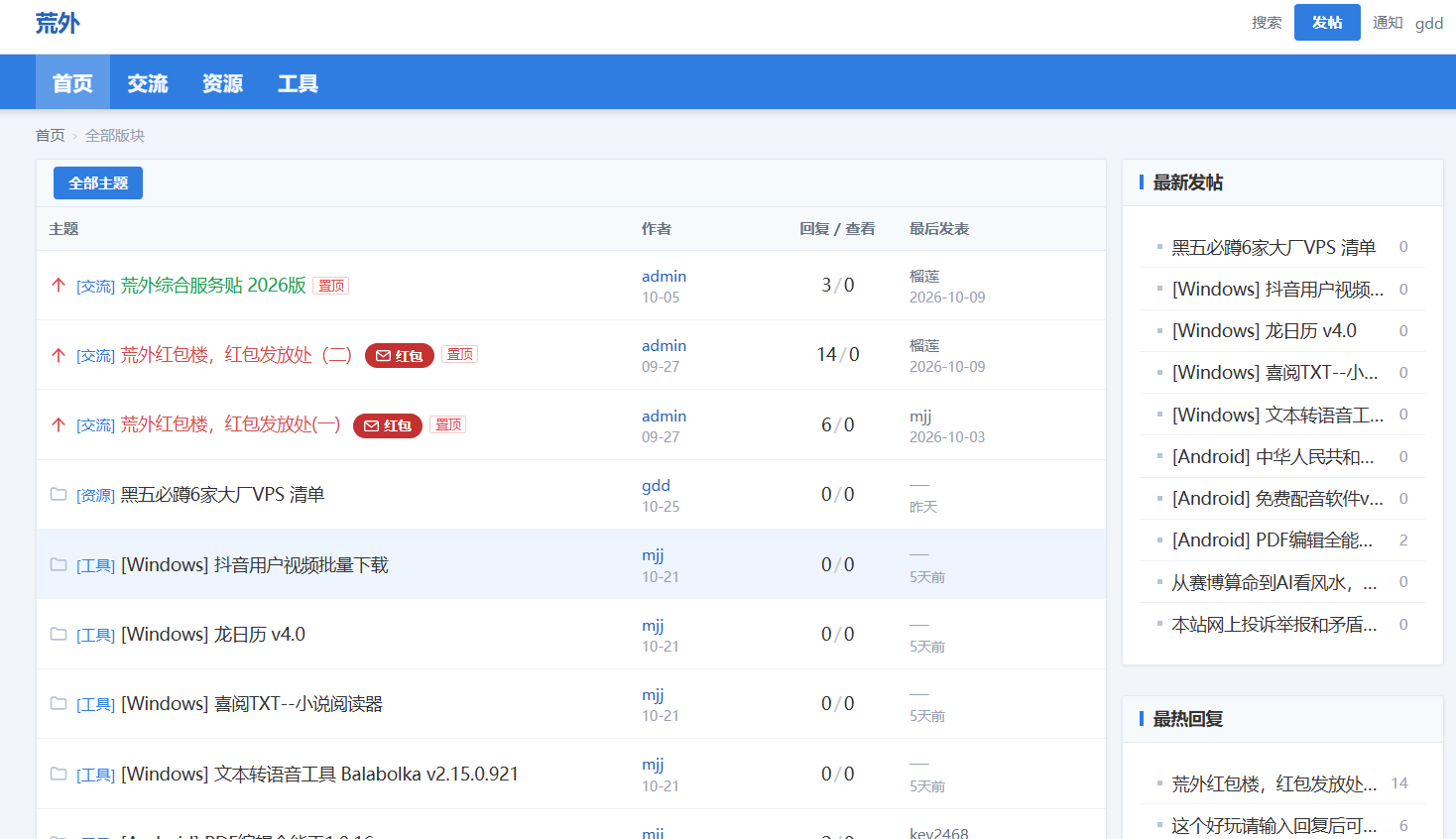The width and height of the screenshot is (1456, 839).
Task: Click the 荒外 site logo
Action: (x=58, y=23)
